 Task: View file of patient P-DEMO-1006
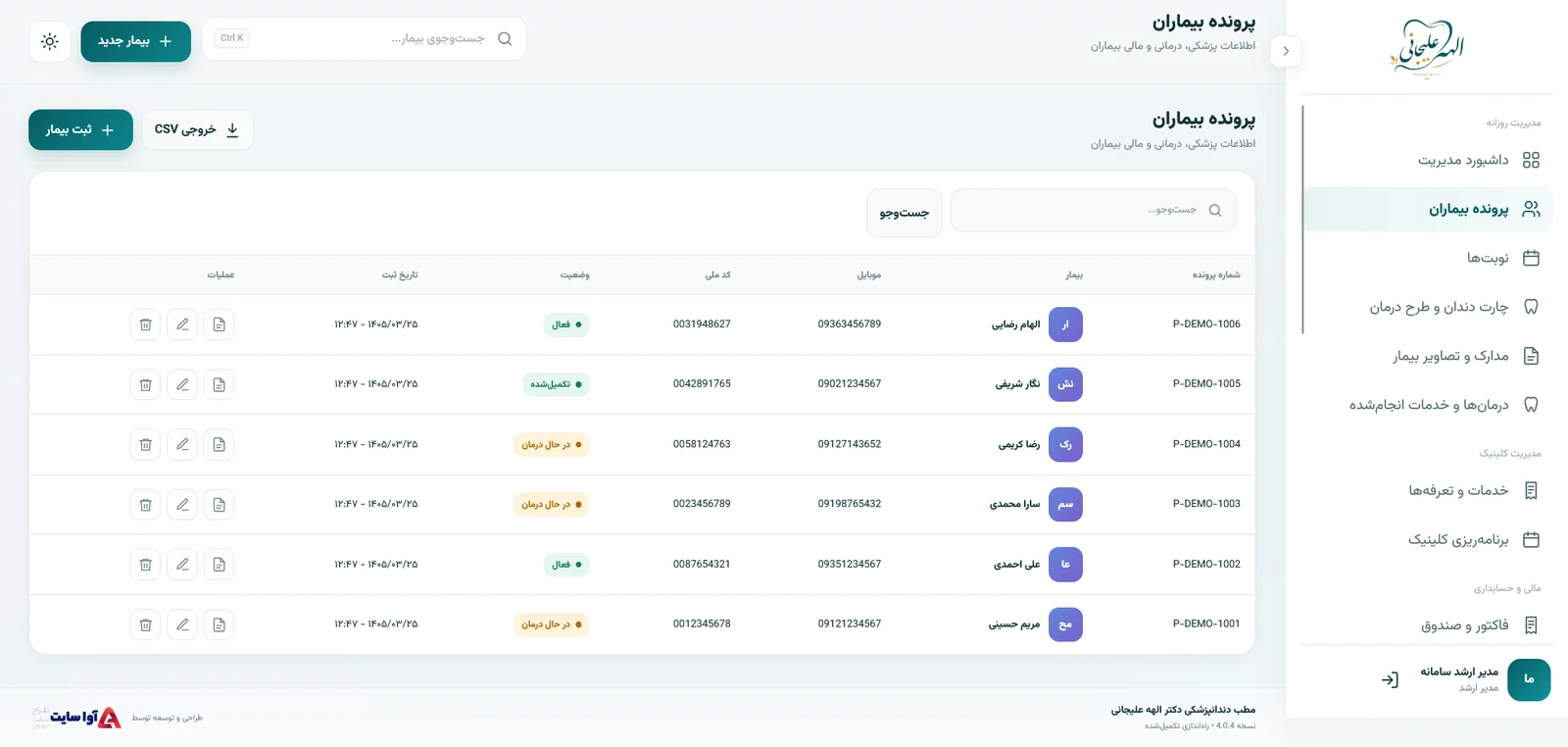pos(219,324)
